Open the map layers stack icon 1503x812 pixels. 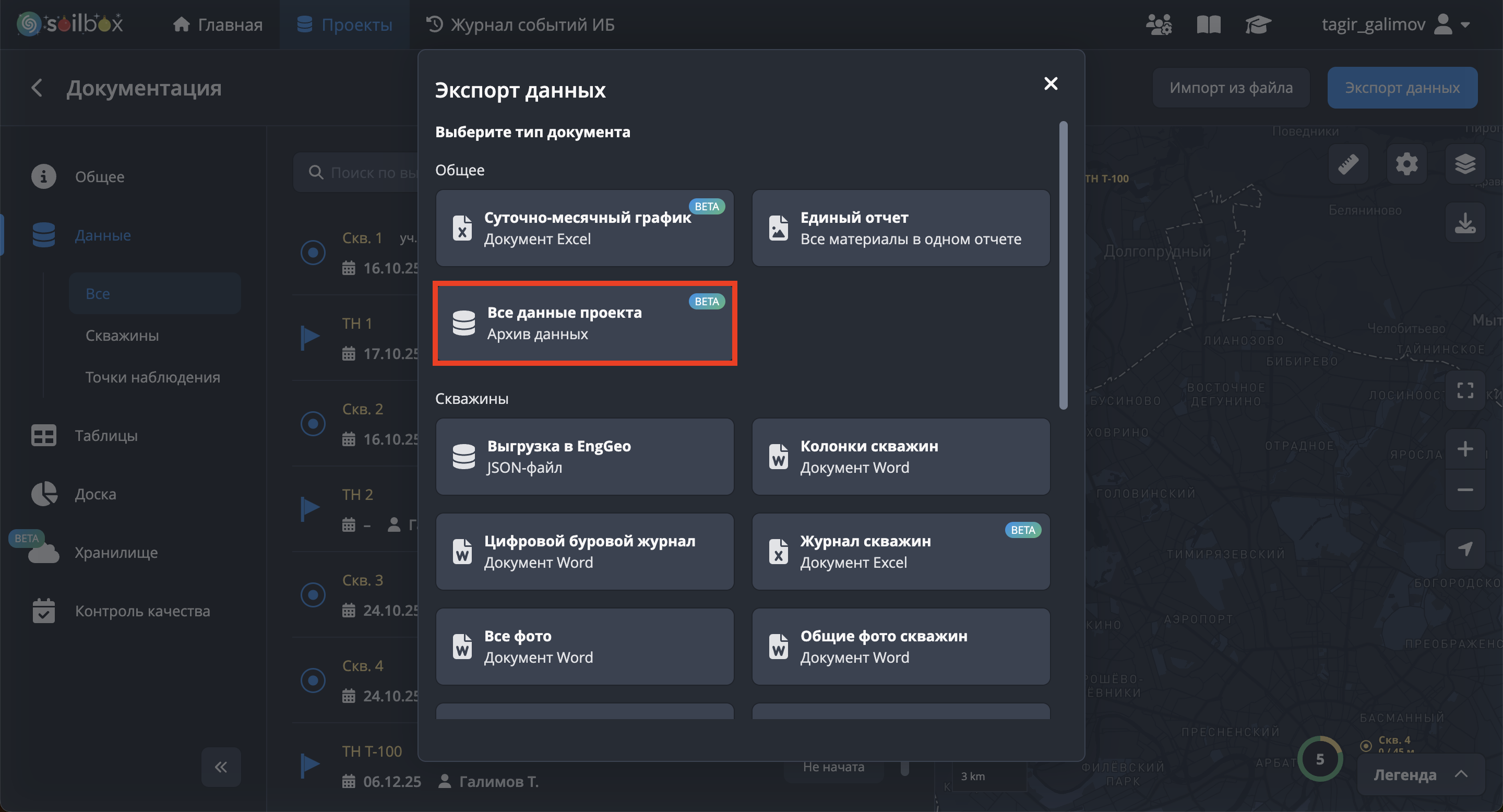pos(1464,164)
